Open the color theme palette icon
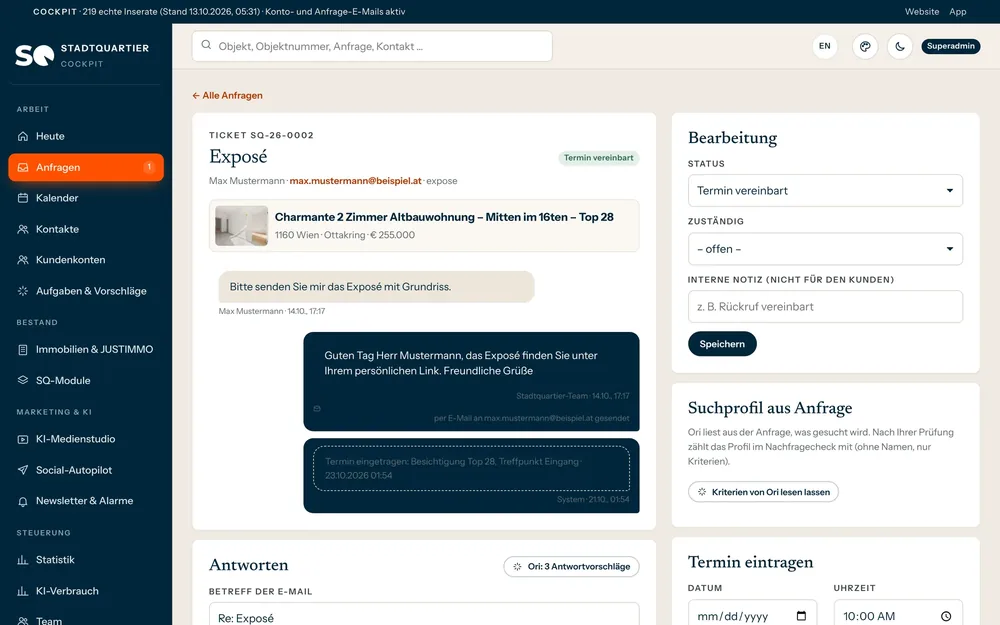Viewport: 1000px width, 625px height. tap(865, 46)
